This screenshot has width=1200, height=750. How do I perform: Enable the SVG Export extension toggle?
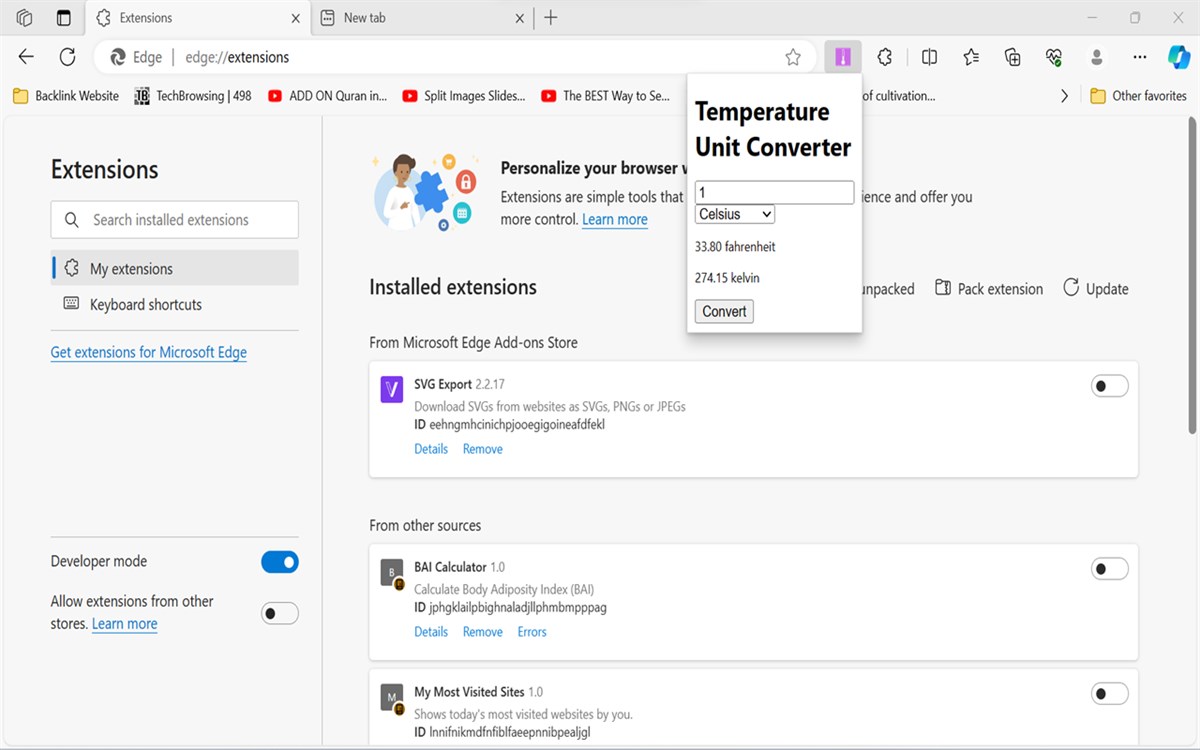pyautogui.click(x=1109, y=386)
